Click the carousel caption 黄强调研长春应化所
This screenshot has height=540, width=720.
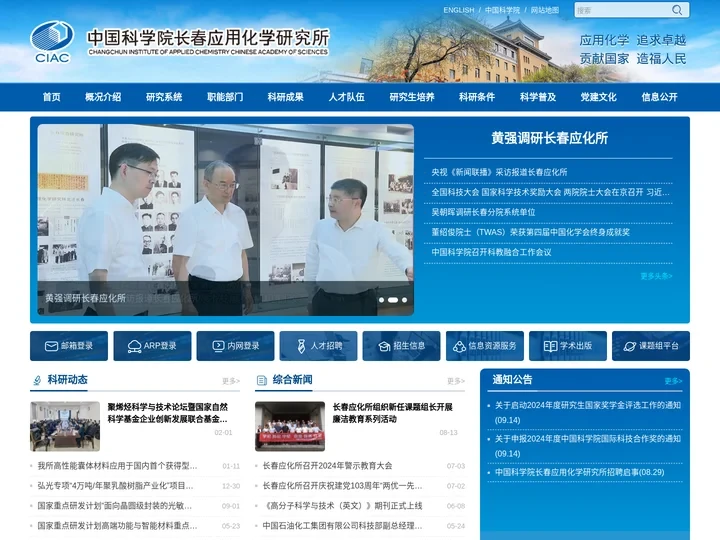point(85,298)
